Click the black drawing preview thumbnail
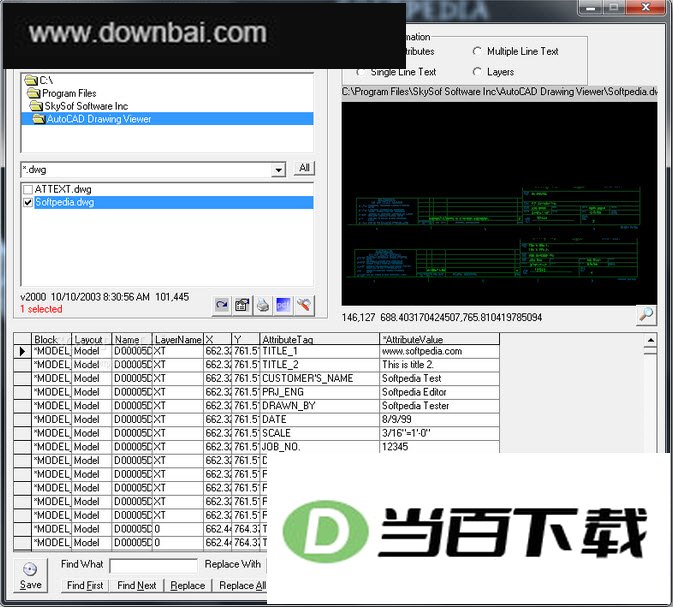Image resolution: width=673 pixels, height=607 pixels. tap(499, 203)
